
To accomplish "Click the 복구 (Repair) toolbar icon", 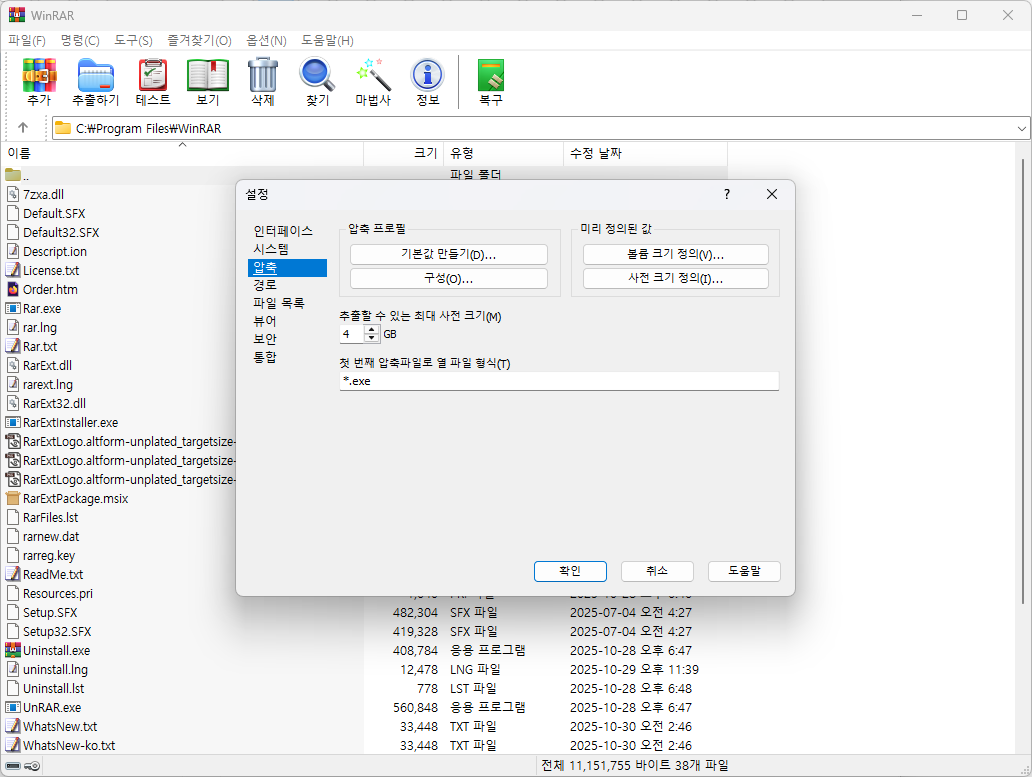I will pyautogui.click(x=491, y=75).
